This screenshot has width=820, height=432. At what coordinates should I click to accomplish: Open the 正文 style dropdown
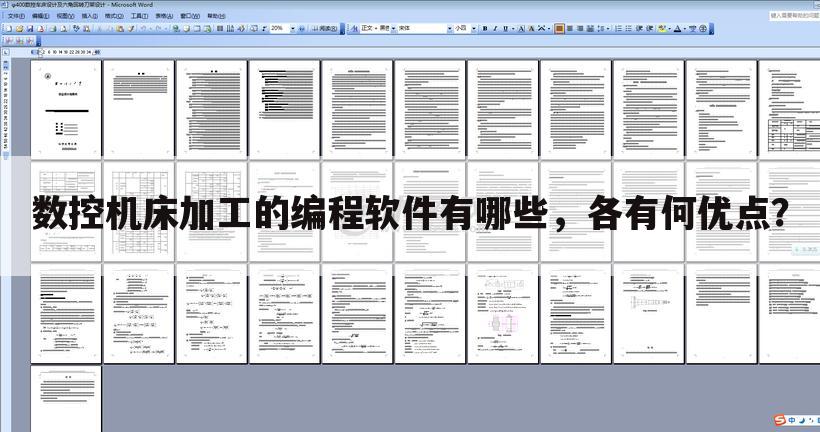[x=393, y=28]
